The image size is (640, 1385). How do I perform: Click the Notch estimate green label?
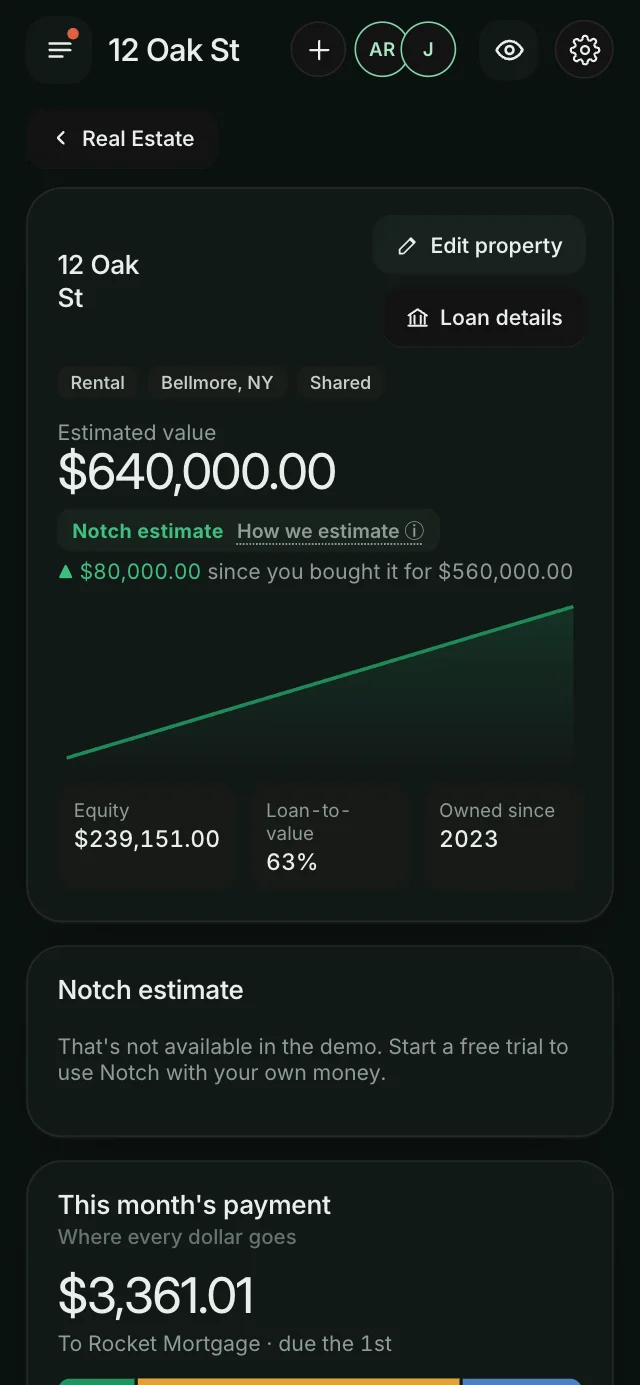tap(148, 531)
